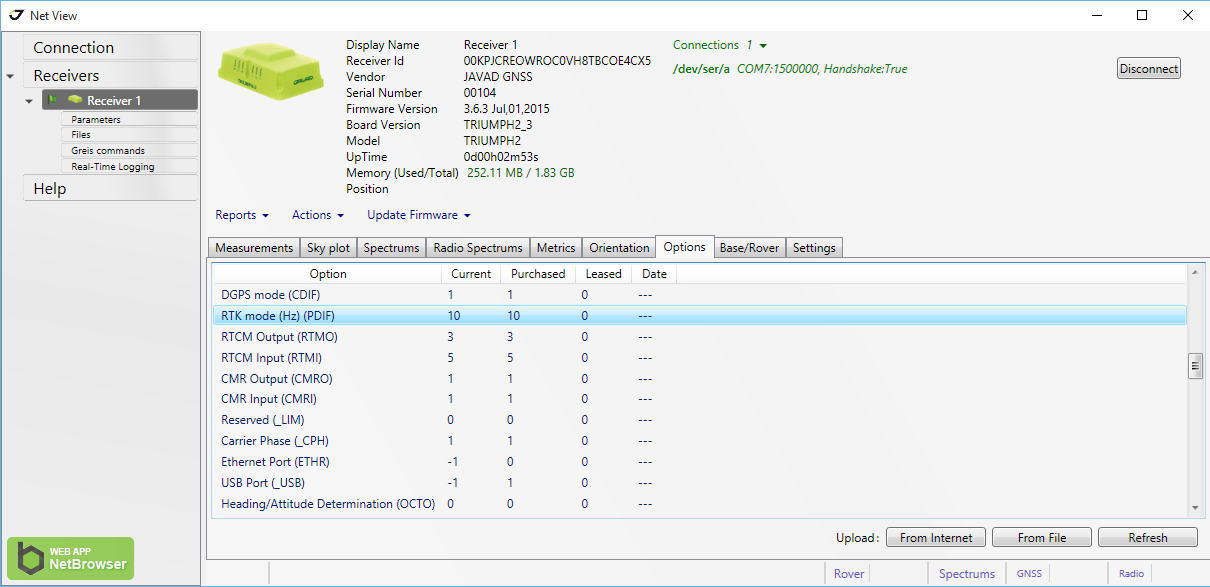Click the GNSS indicator in the status bar
Screen dimensions: 1210x587
point(1028,573)
